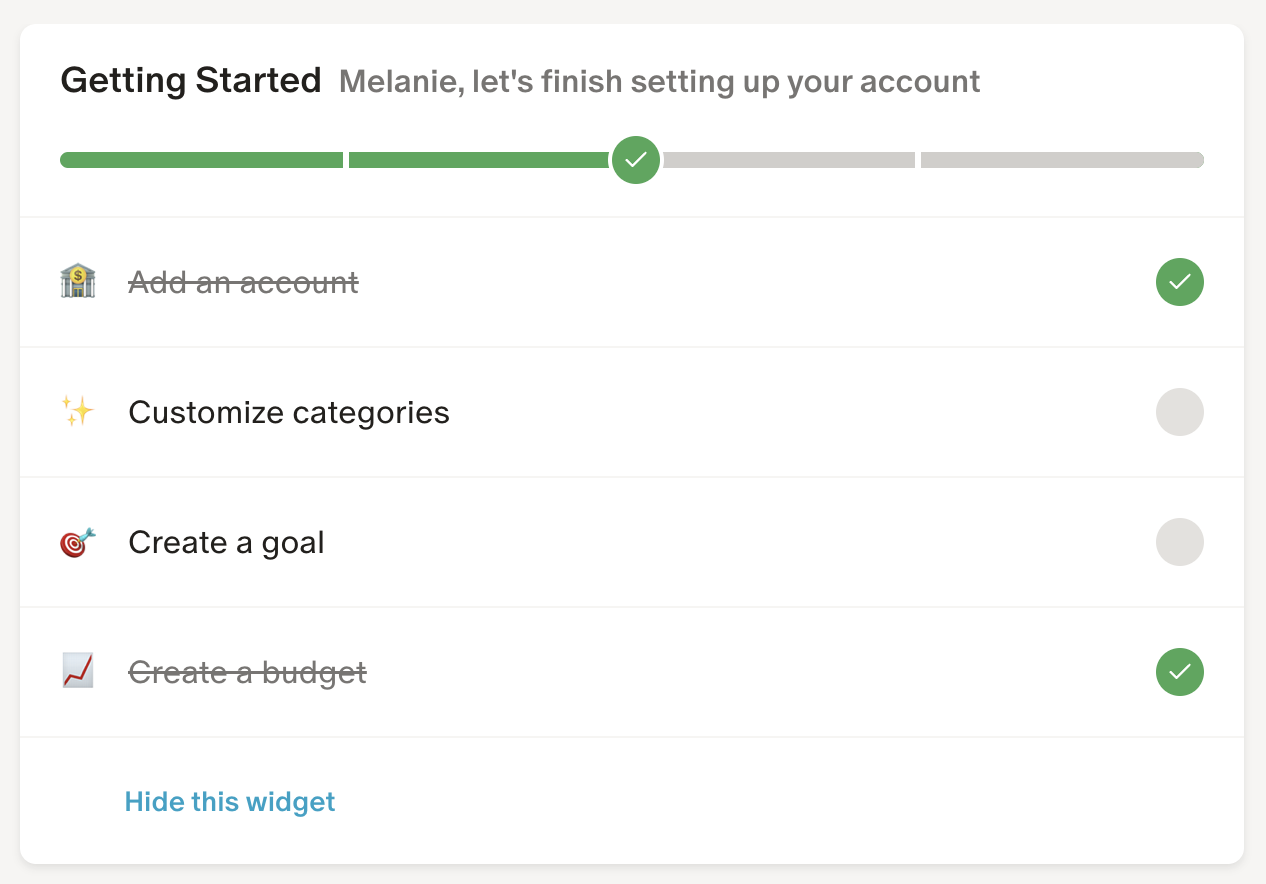Click the sparkles icon for Customize categories
The image size is (1266, 884).
(77, 411)
